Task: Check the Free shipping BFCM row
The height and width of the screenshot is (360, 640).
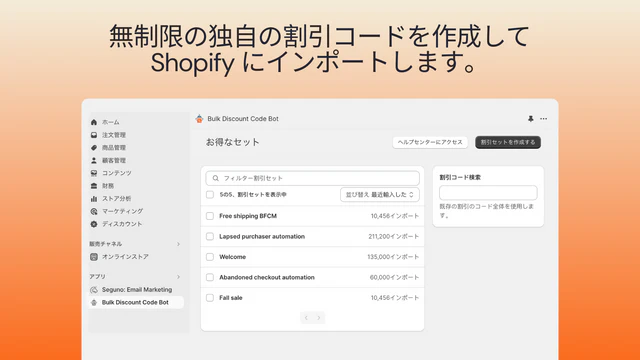Action: [x=210, y=216]
